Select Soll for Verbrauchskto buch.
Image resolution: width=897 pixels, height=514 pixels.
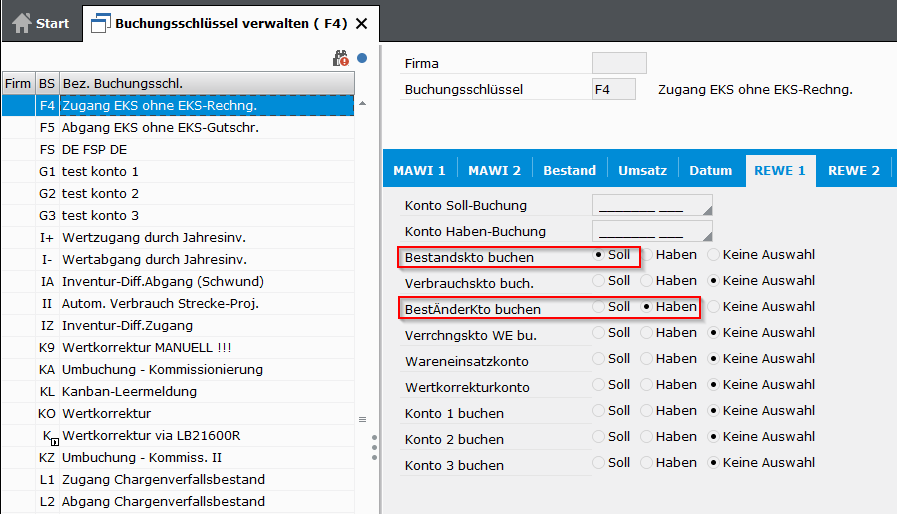coord(598,280)
